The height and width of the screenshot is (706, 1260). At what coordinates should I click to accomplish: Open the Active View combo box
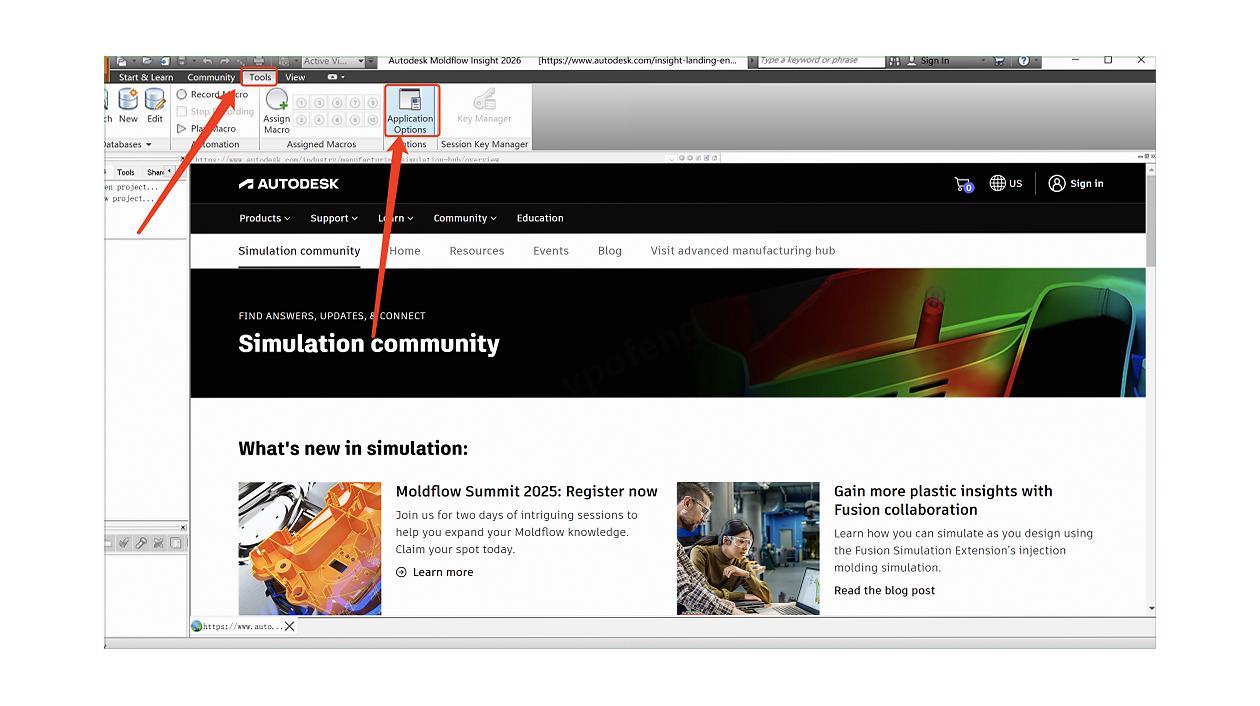coord(335,61)
